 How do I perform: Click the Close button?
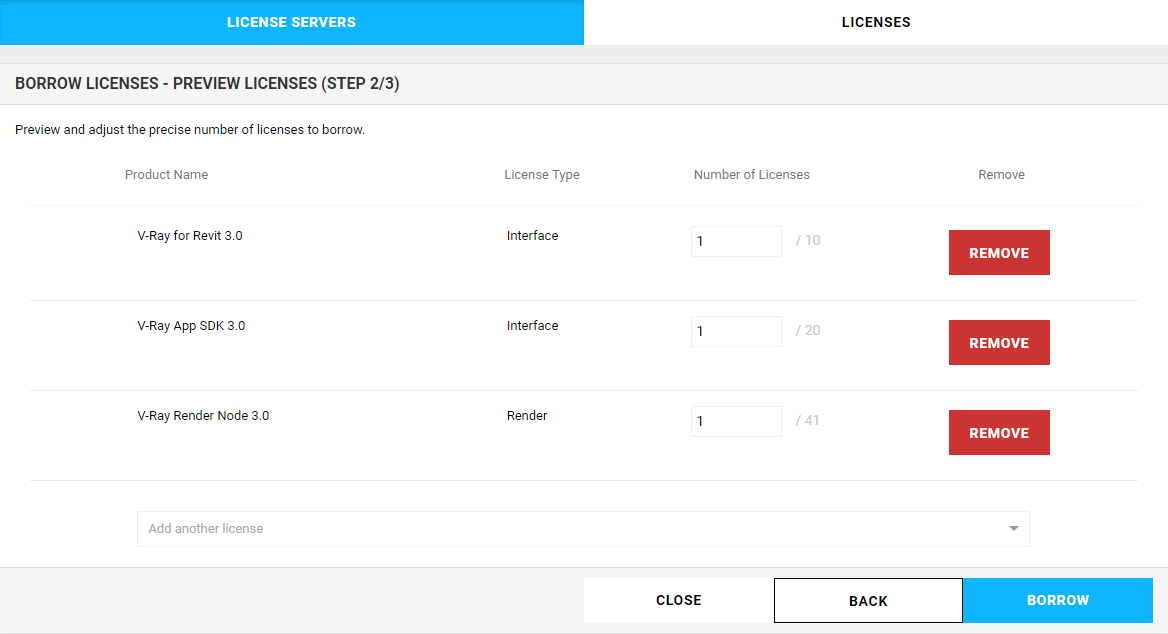coord(679,600)
